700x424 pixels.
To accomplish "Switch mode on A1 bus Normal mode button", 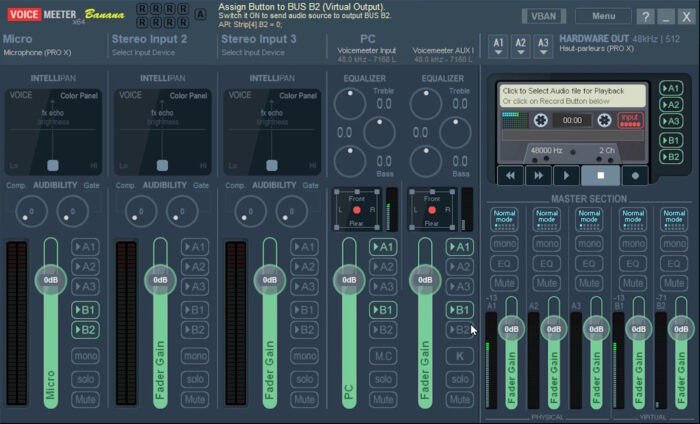I will point(504,219).
